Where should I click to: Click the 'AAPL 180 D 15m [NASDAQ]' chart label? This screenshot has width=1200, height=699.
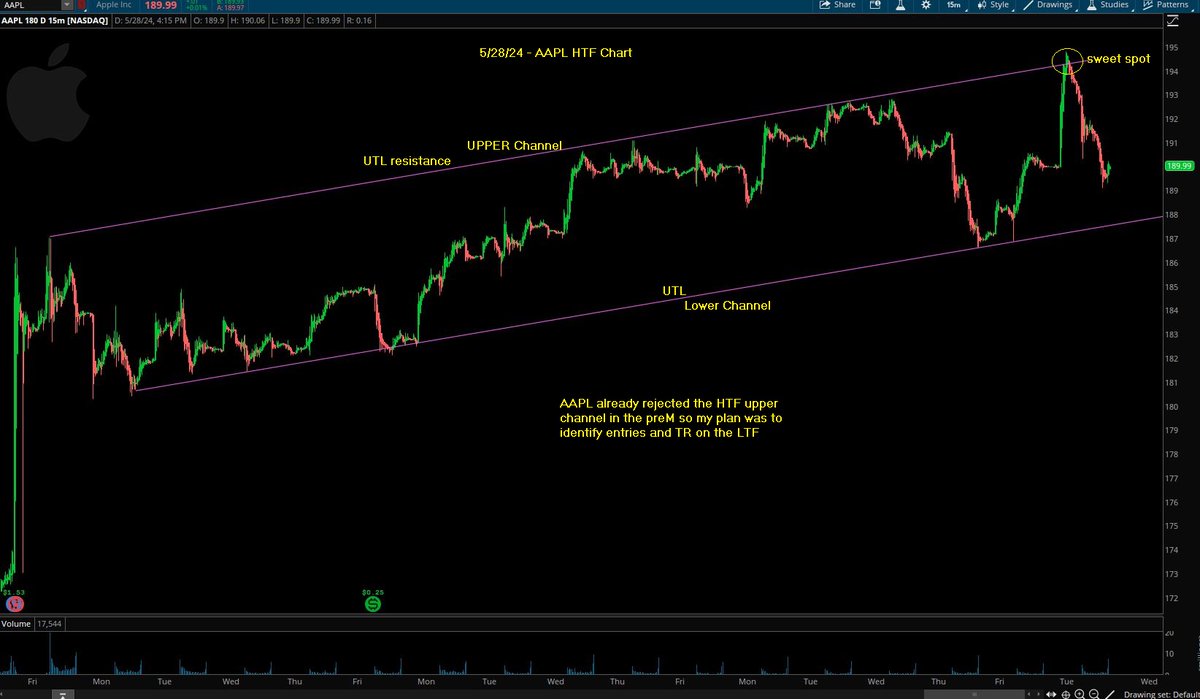(x=55, y=21)
